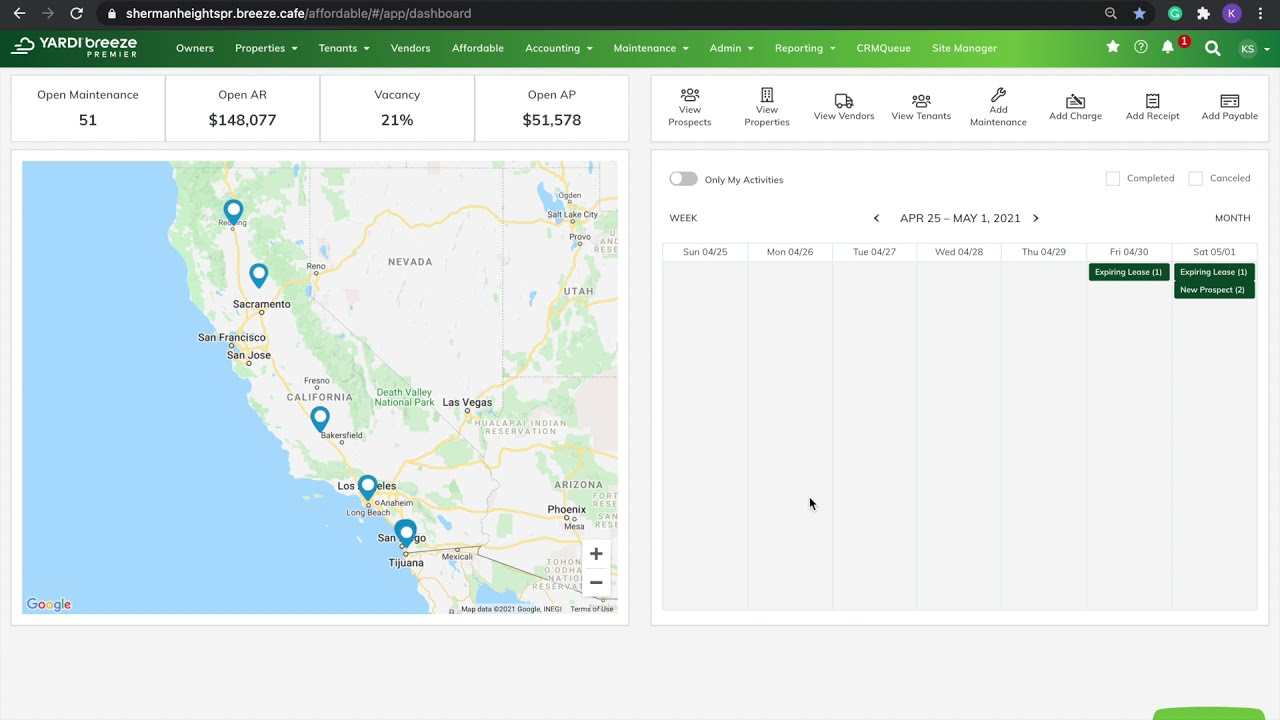Open the Add Payable icon

click(1230, 101)
